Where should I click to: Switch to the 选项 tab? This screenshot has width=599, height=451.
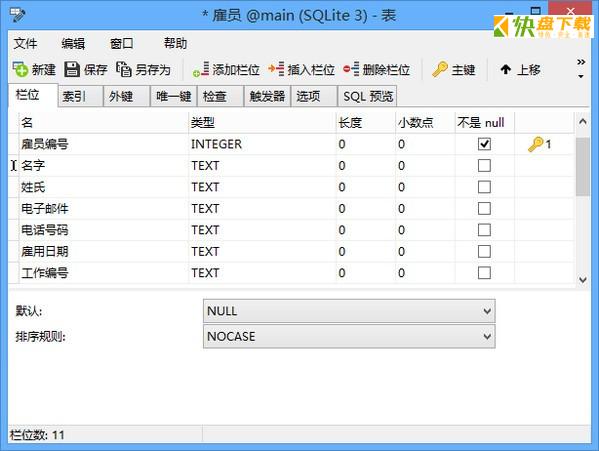314,96
